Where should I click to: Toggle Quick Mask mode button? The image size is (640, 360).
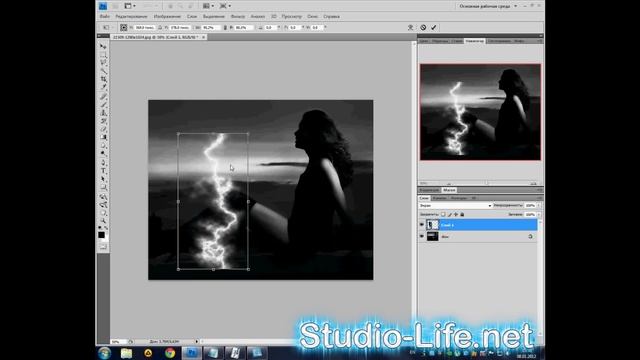103,247
